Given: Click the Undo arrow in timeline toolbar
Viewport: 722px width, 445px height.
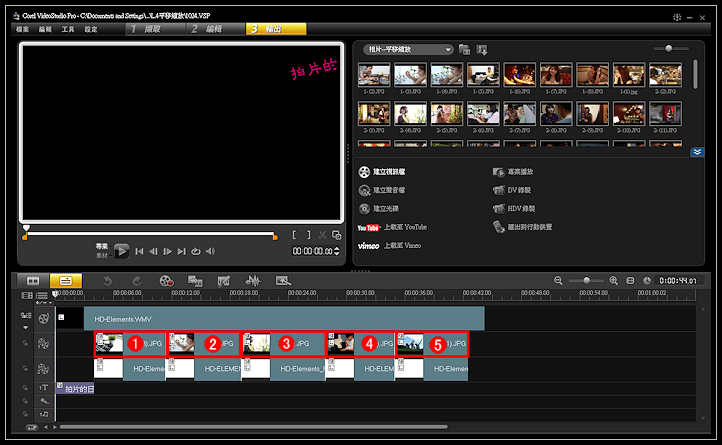Looking at the screenshot, I should pos(107,281).
